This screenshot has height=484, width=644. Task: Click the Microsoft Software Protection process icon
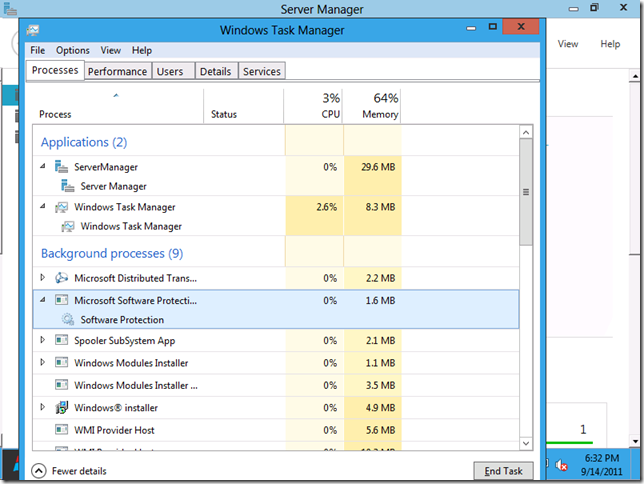pos(61,300)
